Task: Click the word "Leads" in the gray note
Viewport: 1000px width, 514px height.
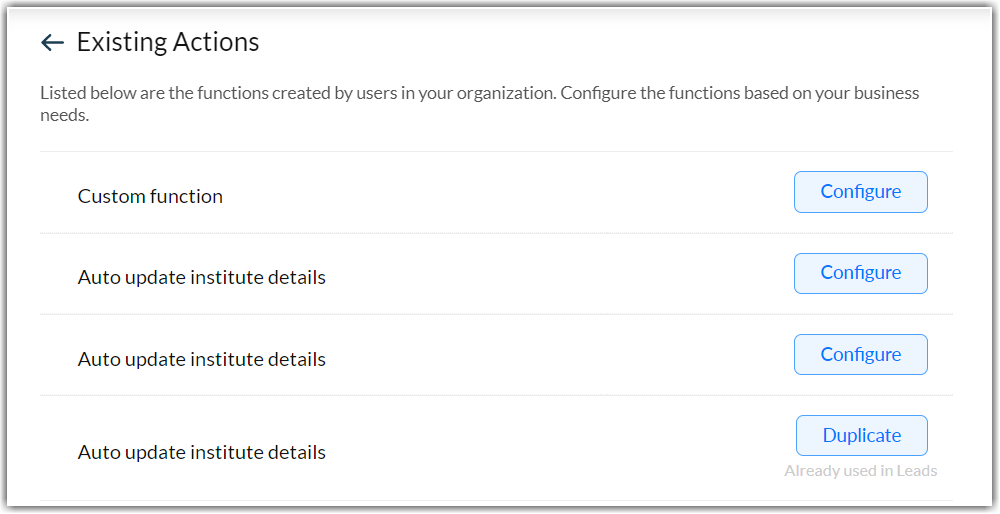Action: click(917, 471)
